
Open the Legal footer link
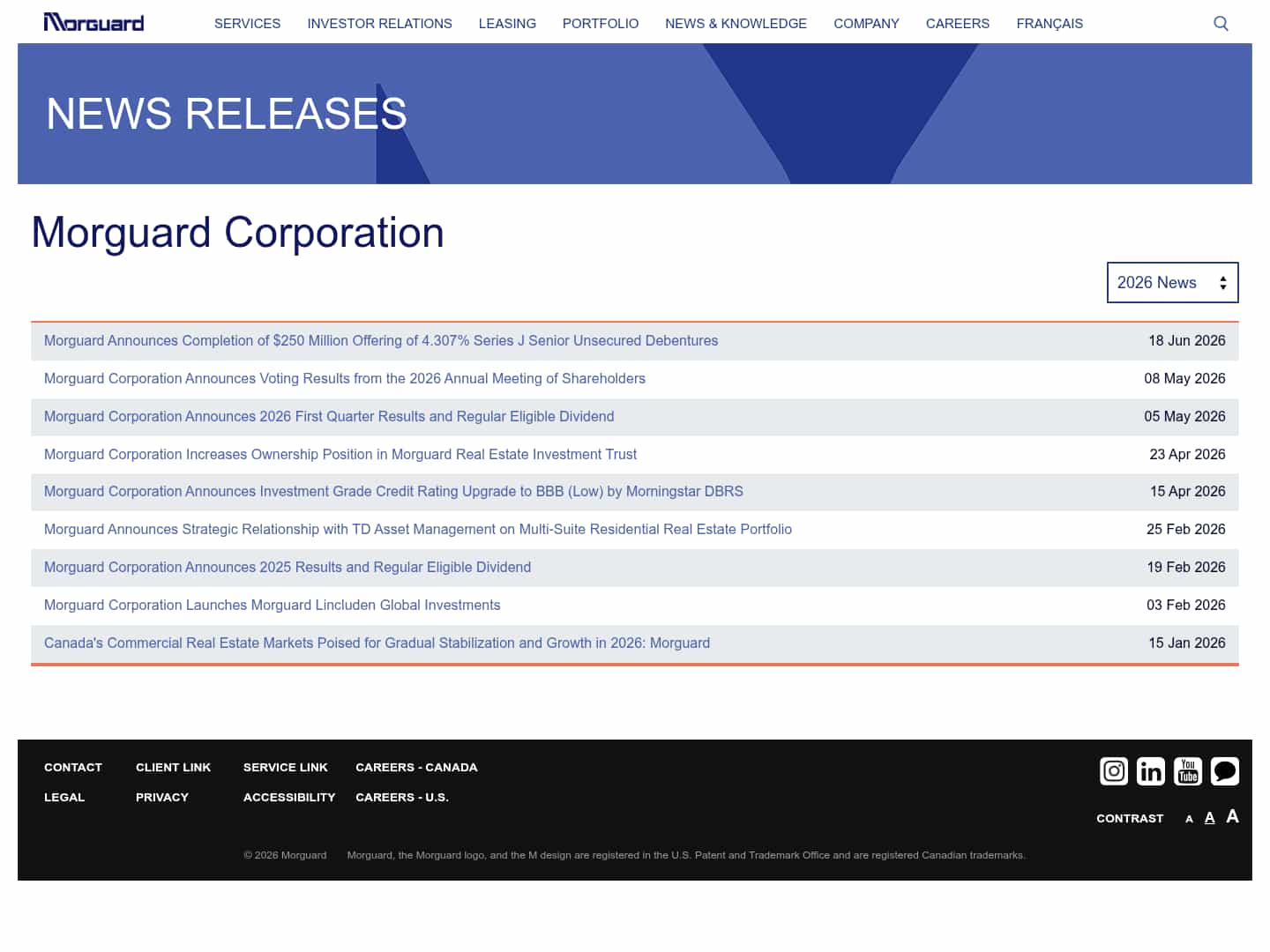pos(64,797)
